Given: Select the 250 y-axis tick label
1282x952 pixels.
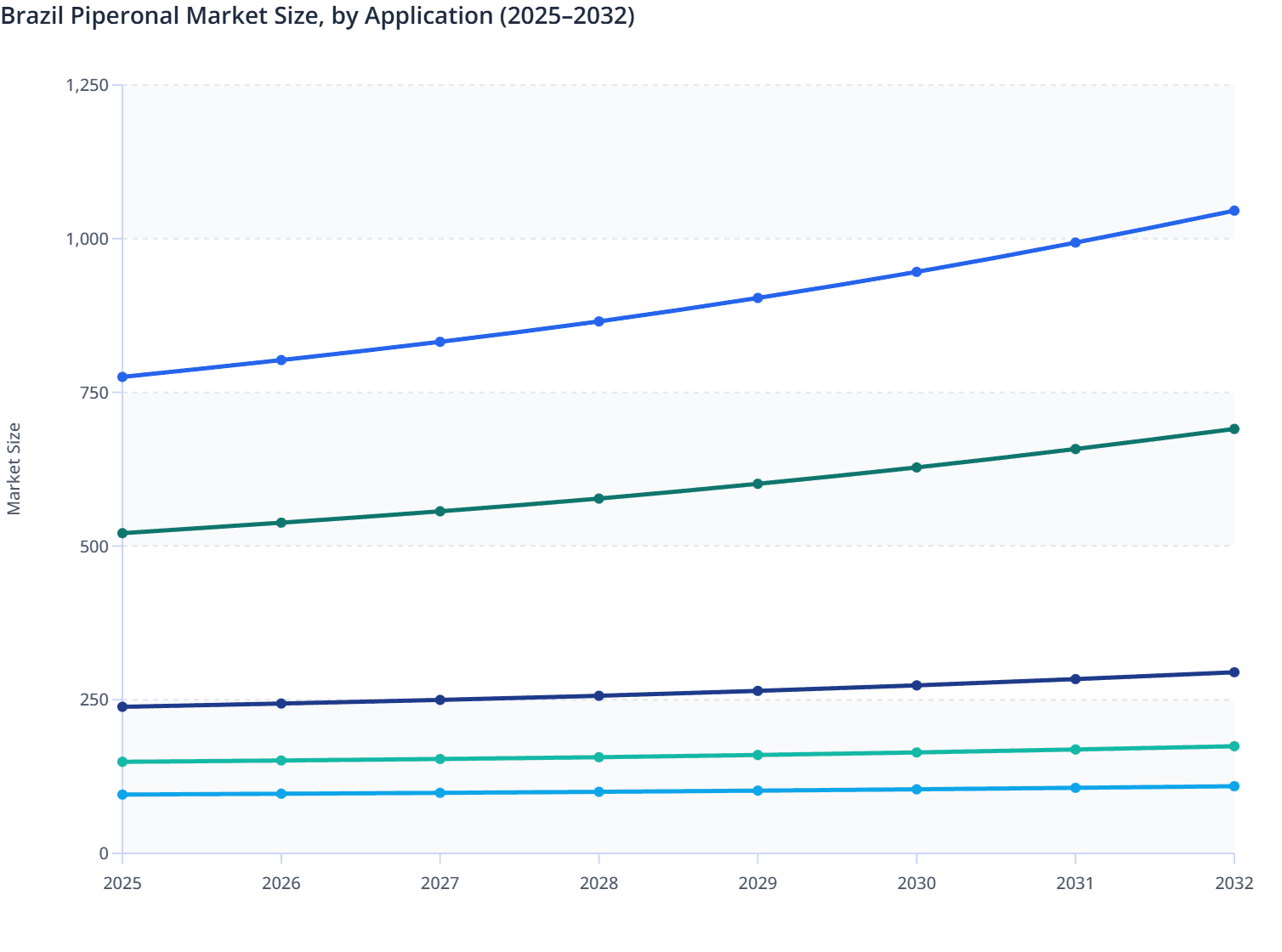Looking at the screenshot, I should pyautogui.click(x=94, y=700).
